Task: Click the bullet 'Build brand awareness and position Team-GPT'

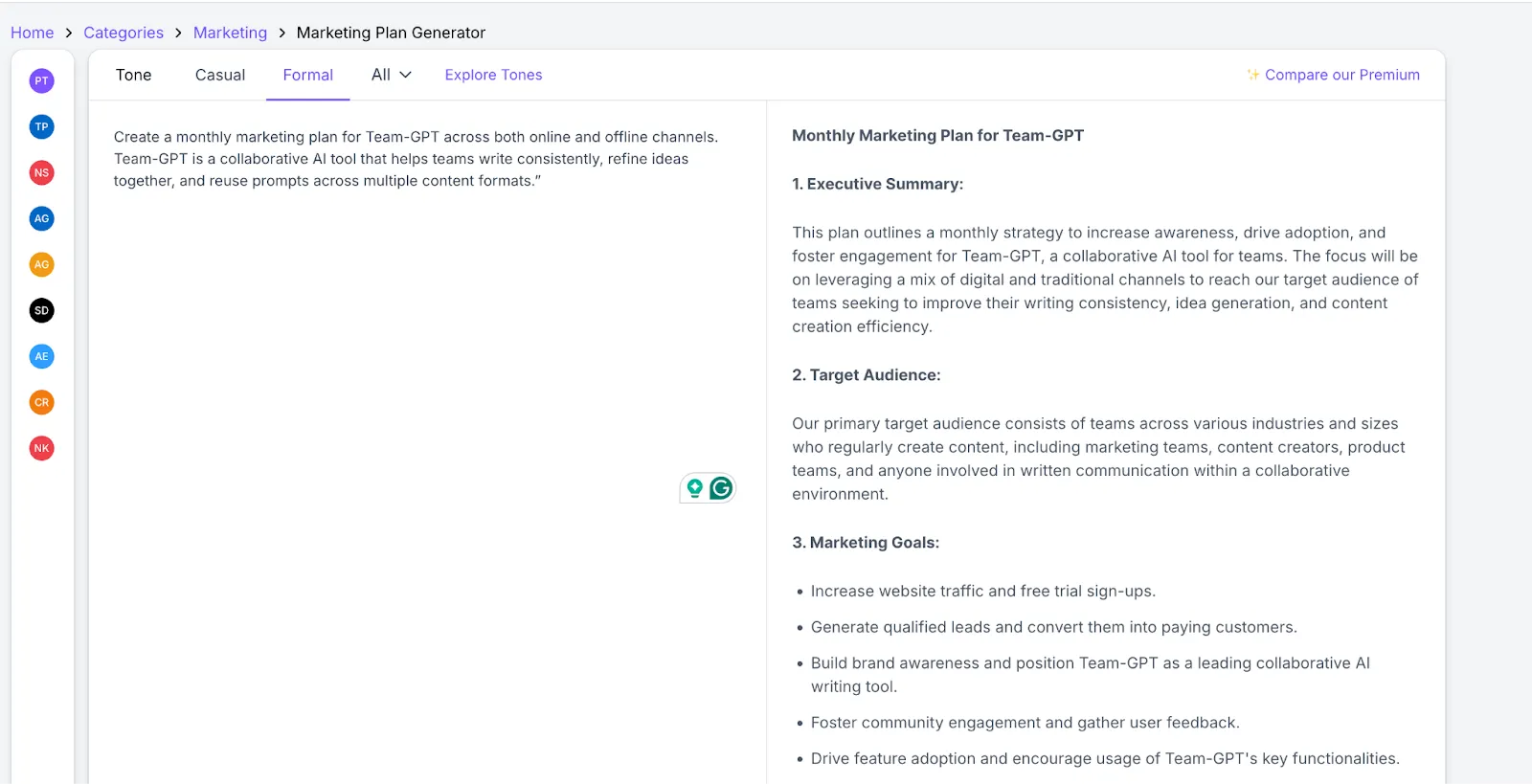Action: 1091,675
